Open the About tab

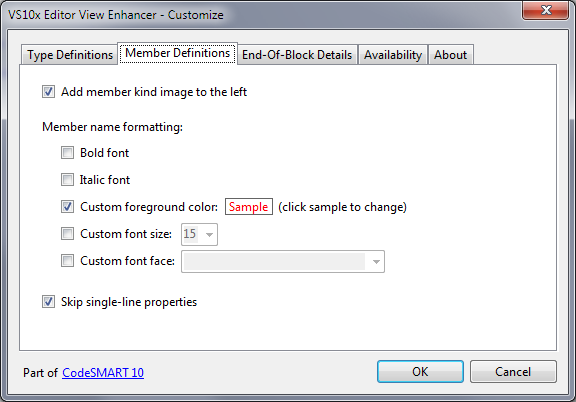(x=450, y=55)
